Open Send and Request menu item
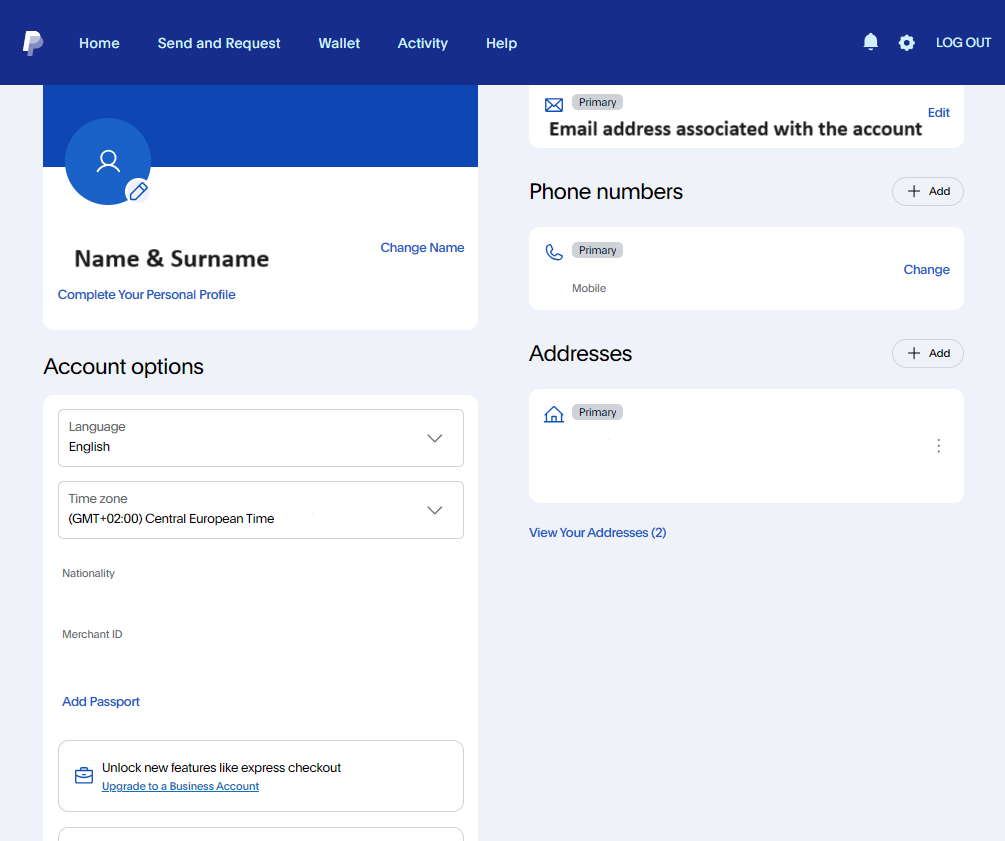The height and width of the screenshot is (841, 1005). tap(219, 43)
